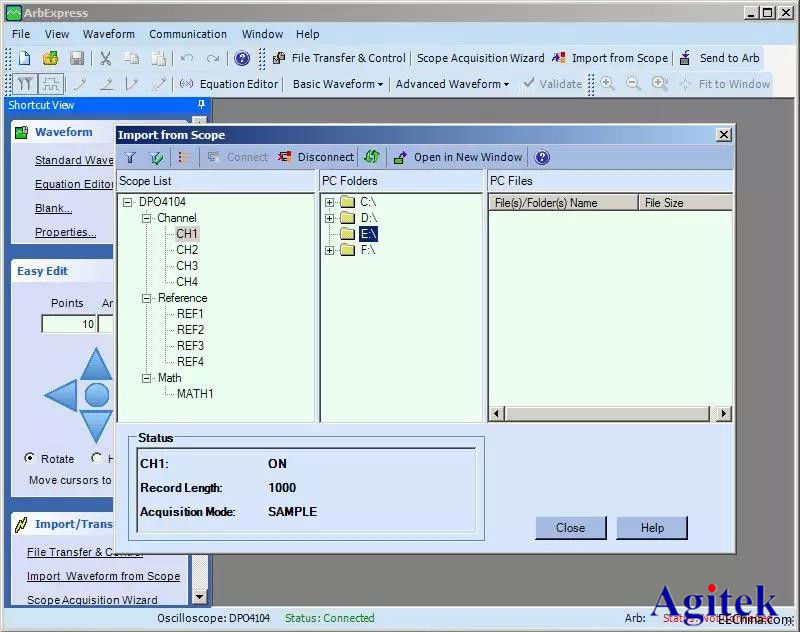The image size is (800, 632).
Task: Select MATH1 in Scope List
Action: 195,394
